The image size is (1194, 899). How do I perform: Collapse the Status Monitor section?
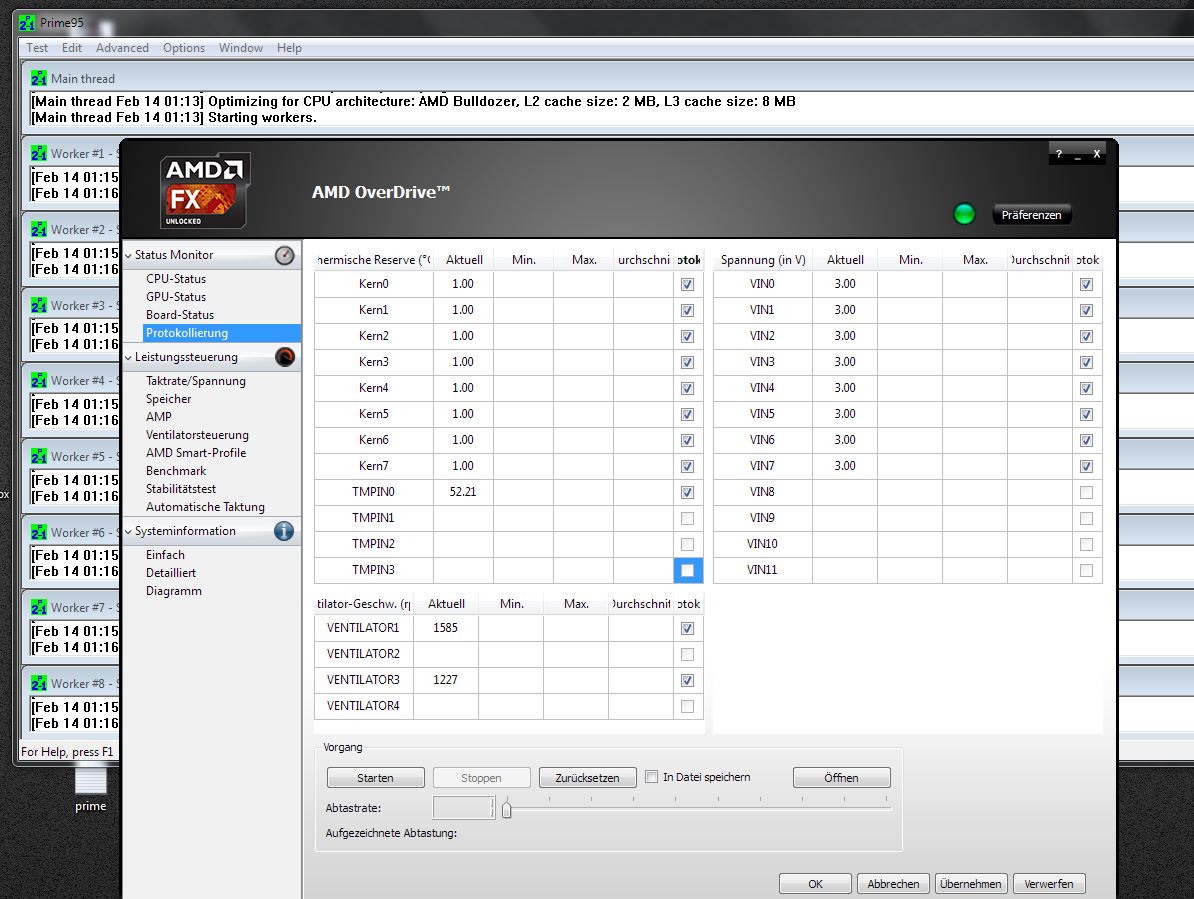[129, 256]
